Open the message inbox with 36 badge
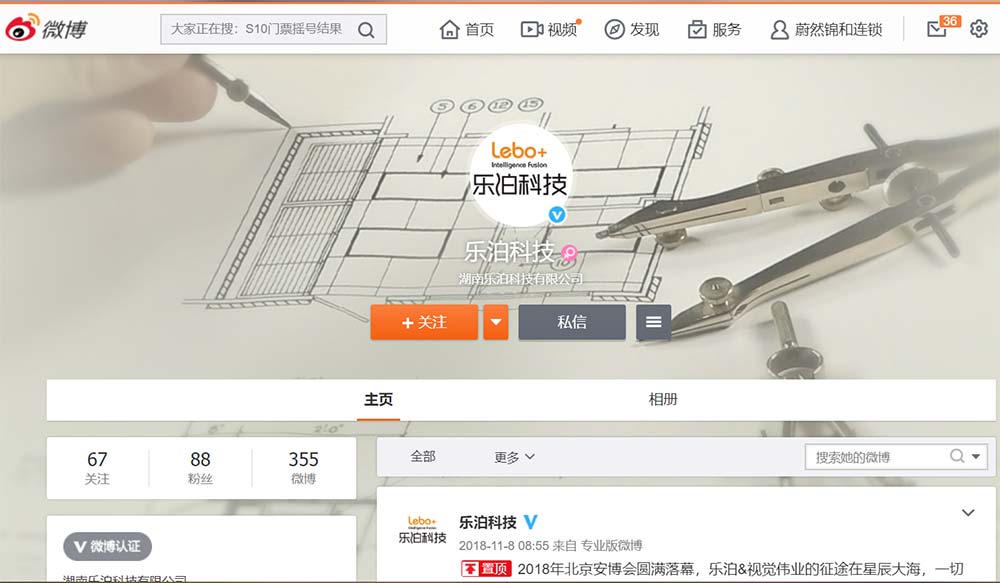1000x583 pixels. coord(937,29)
